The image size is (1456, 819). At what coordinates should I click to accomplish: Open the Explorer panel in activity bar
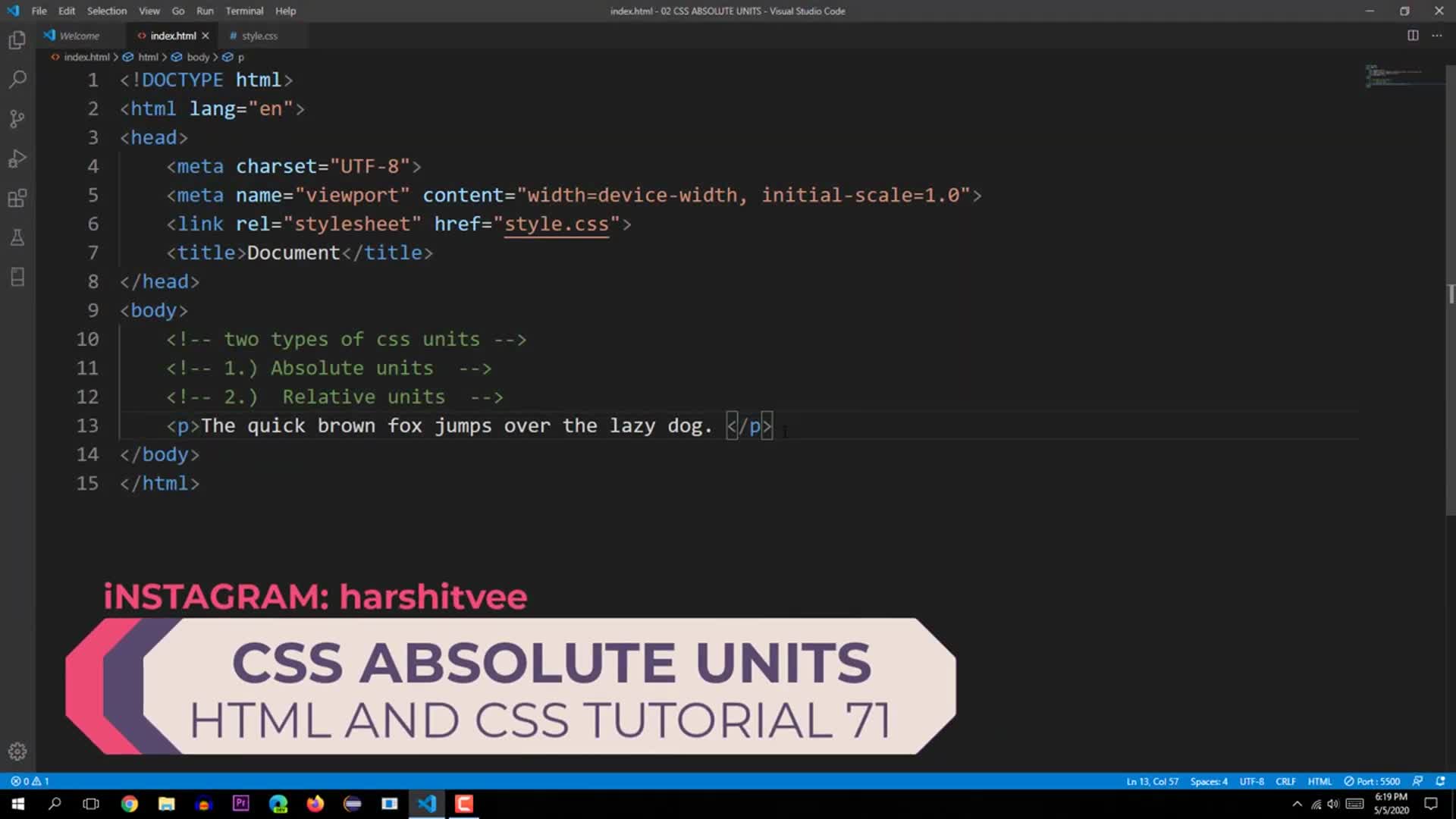coord(17,39)
